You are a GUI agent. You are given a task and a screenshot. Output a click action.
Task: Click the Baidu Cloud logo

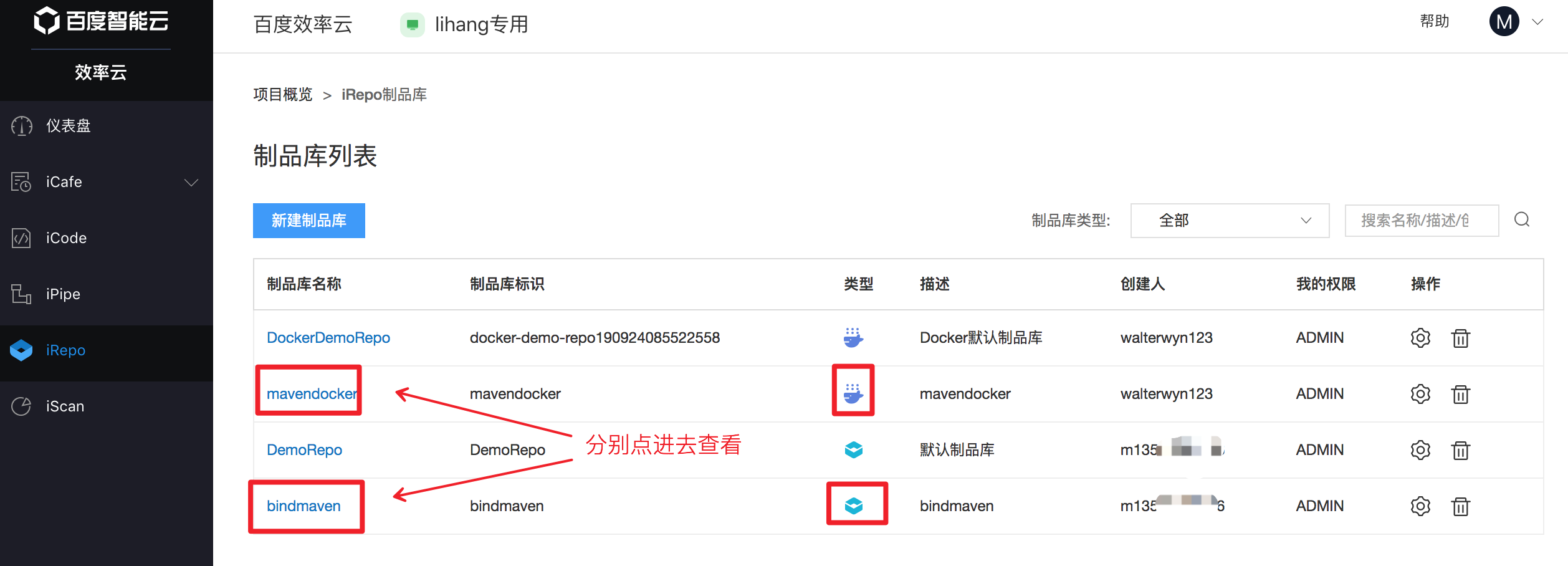pyautogui.click(x=100, y=21)
